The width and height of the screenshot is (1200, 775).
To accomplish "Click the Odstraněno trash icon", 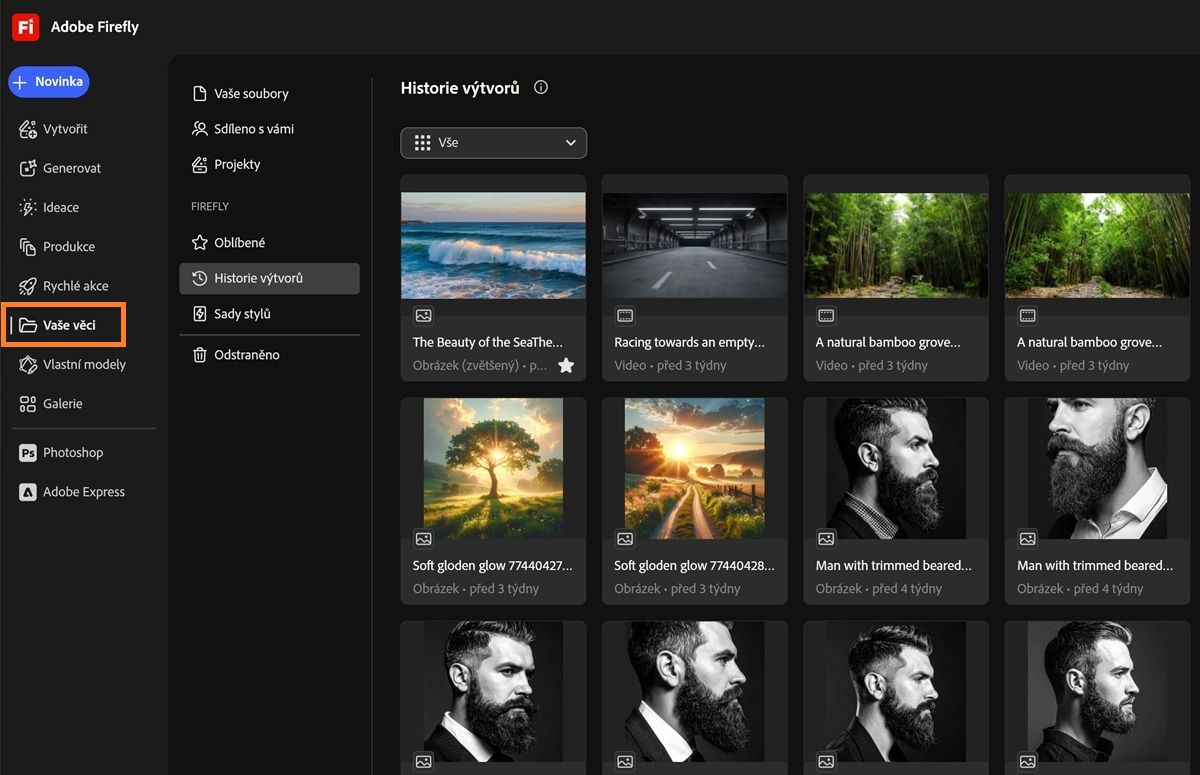I will [199, 354].
